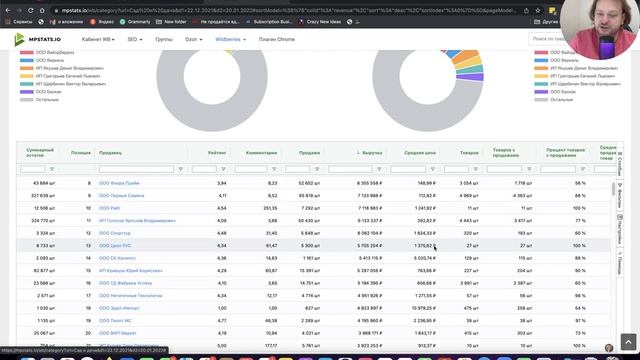
Task: Click the filter funnel for Товаров с продажами column
Action: (x=529, y=169)
